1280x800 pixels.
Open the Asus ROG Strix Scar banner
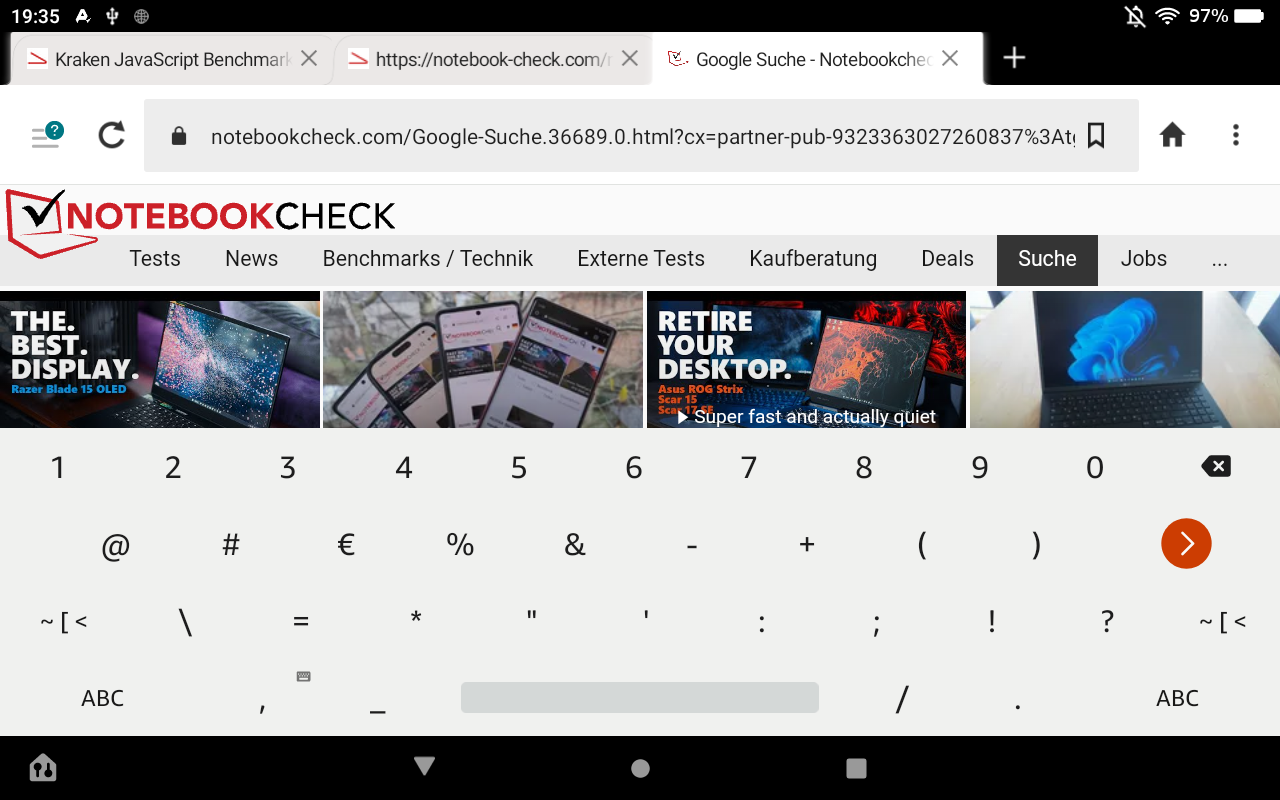click(x=806, y=360)
